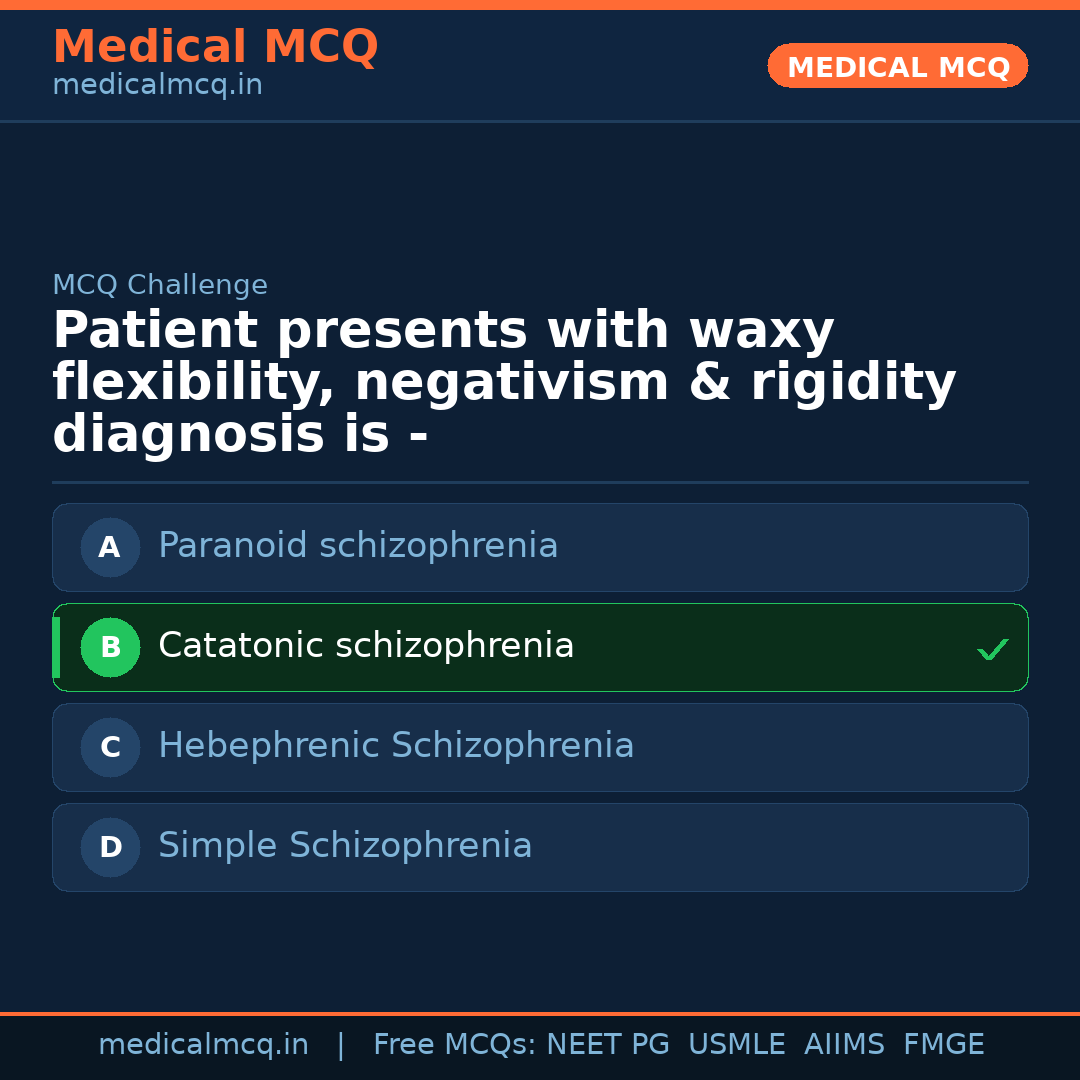Select USMLE in the footer
The height and width of the screenshot is (1080, 1080).
[736, 1045]
